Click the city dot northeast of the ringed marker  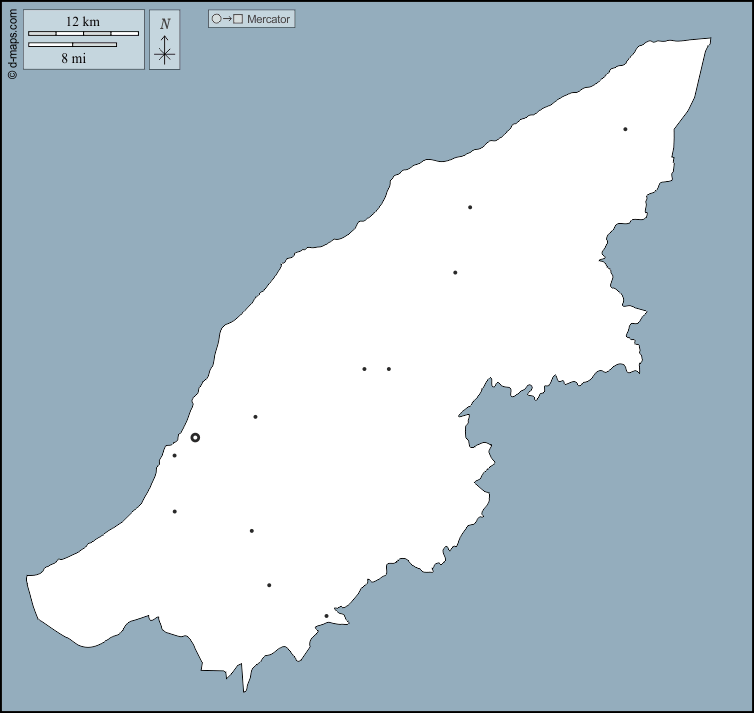255,417
